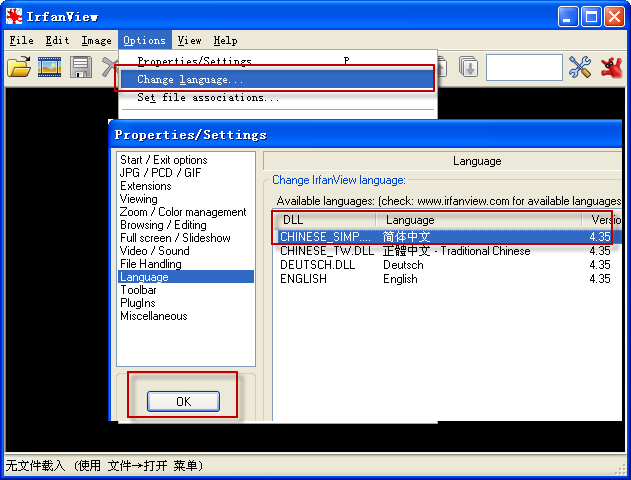Viewport: 631px width, 480px height.
Task: Start slideshow with the filmstrip toolbar icon
Action: (x=49, y=67)
